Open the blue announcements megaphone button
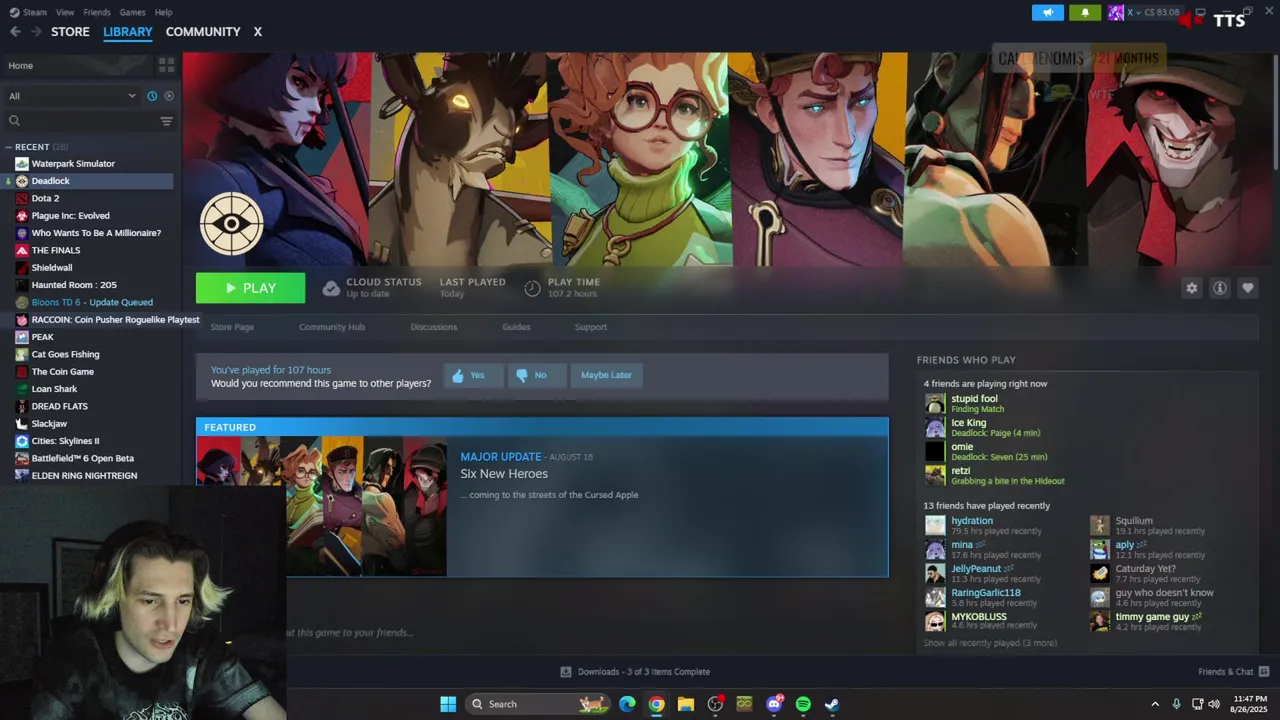 [1048, 13]
